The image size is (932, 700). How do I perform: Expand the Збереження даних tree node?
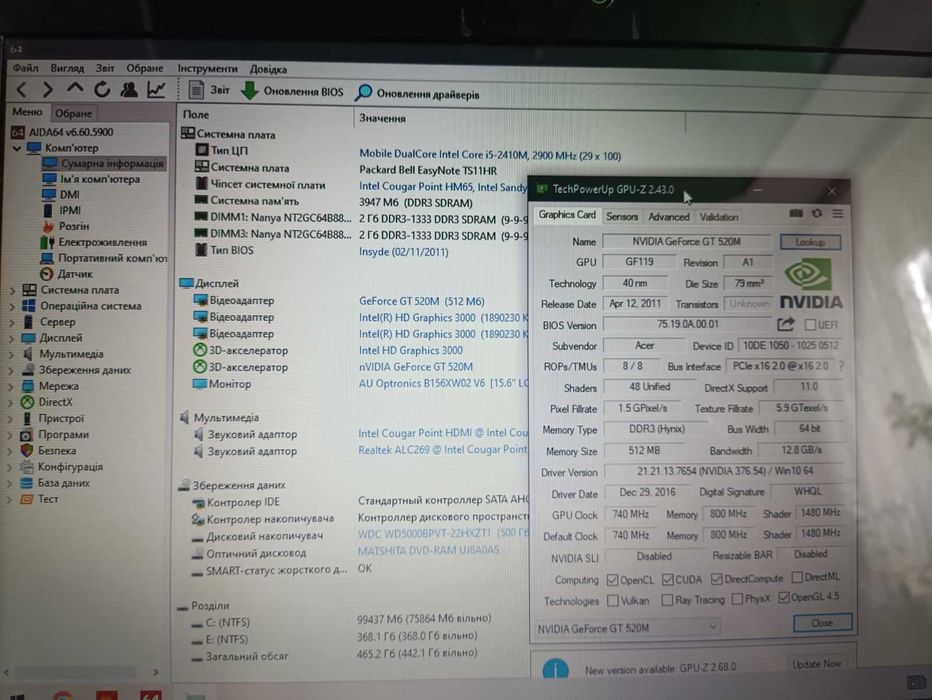(x=11, y=371)
